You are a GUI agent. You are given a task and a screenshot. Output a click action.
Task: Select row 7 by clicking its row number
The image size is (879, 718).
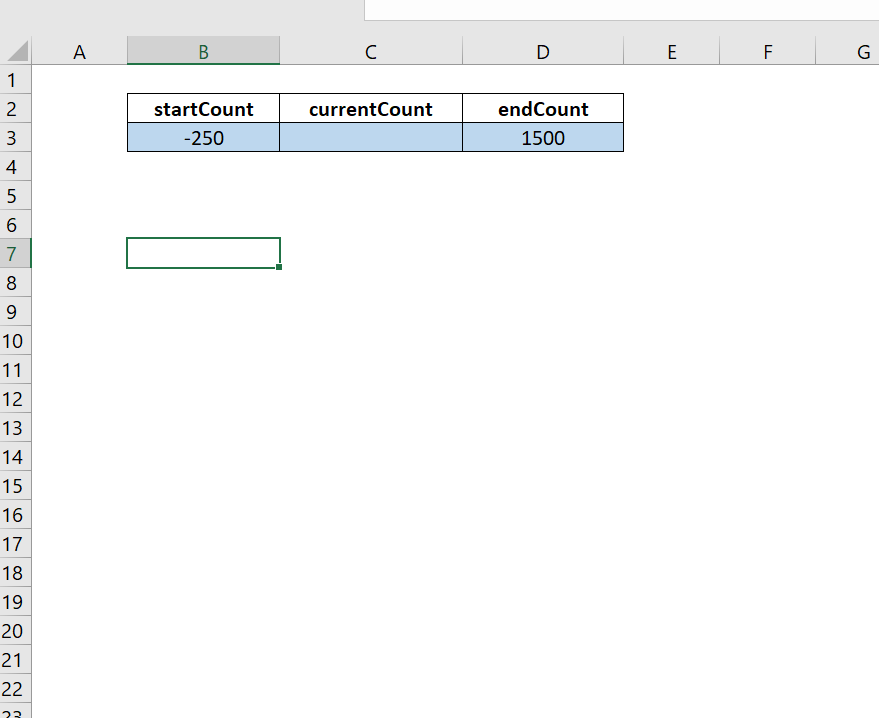pyautogui.click(x=14, y=253)
